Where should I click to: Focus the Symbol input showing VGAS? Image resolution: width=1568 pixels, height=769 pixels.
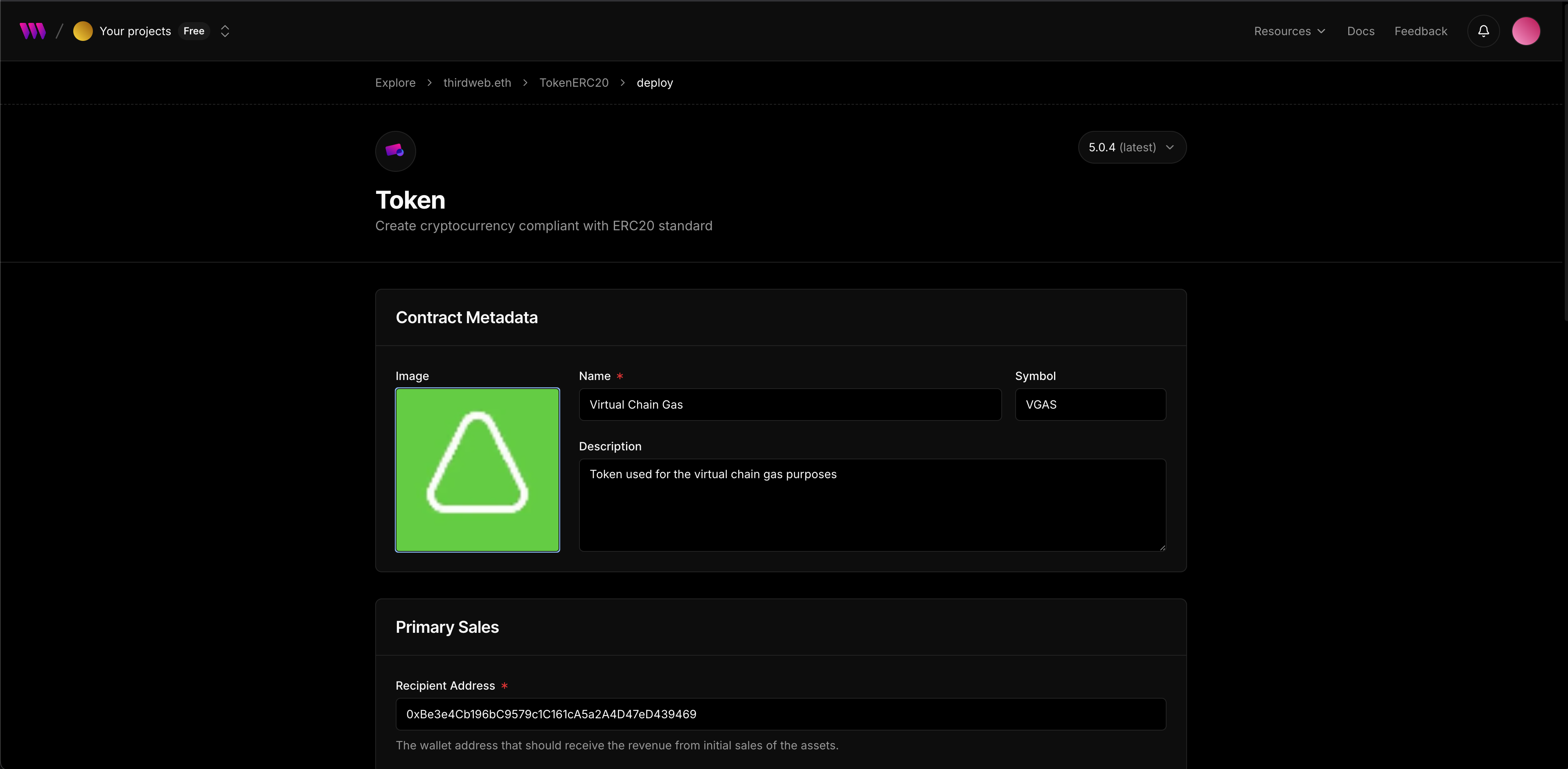pyautogui.click(x=1090, y=404)
